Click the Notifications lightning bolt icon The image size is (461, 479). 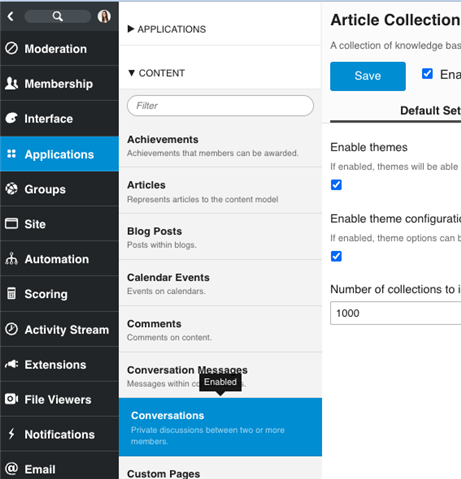11,434
